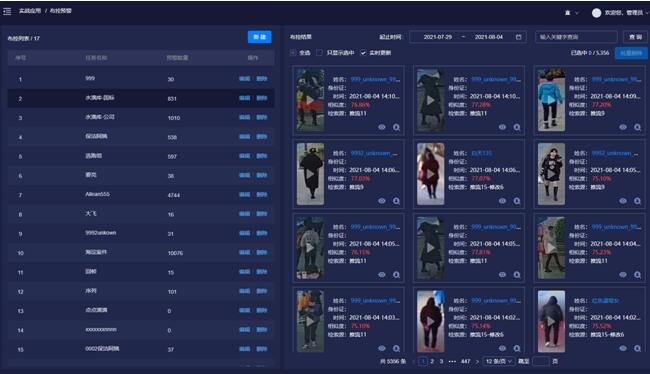Uncheck the real-time update checkbox
650x374 pixels.
click(363, 53)
